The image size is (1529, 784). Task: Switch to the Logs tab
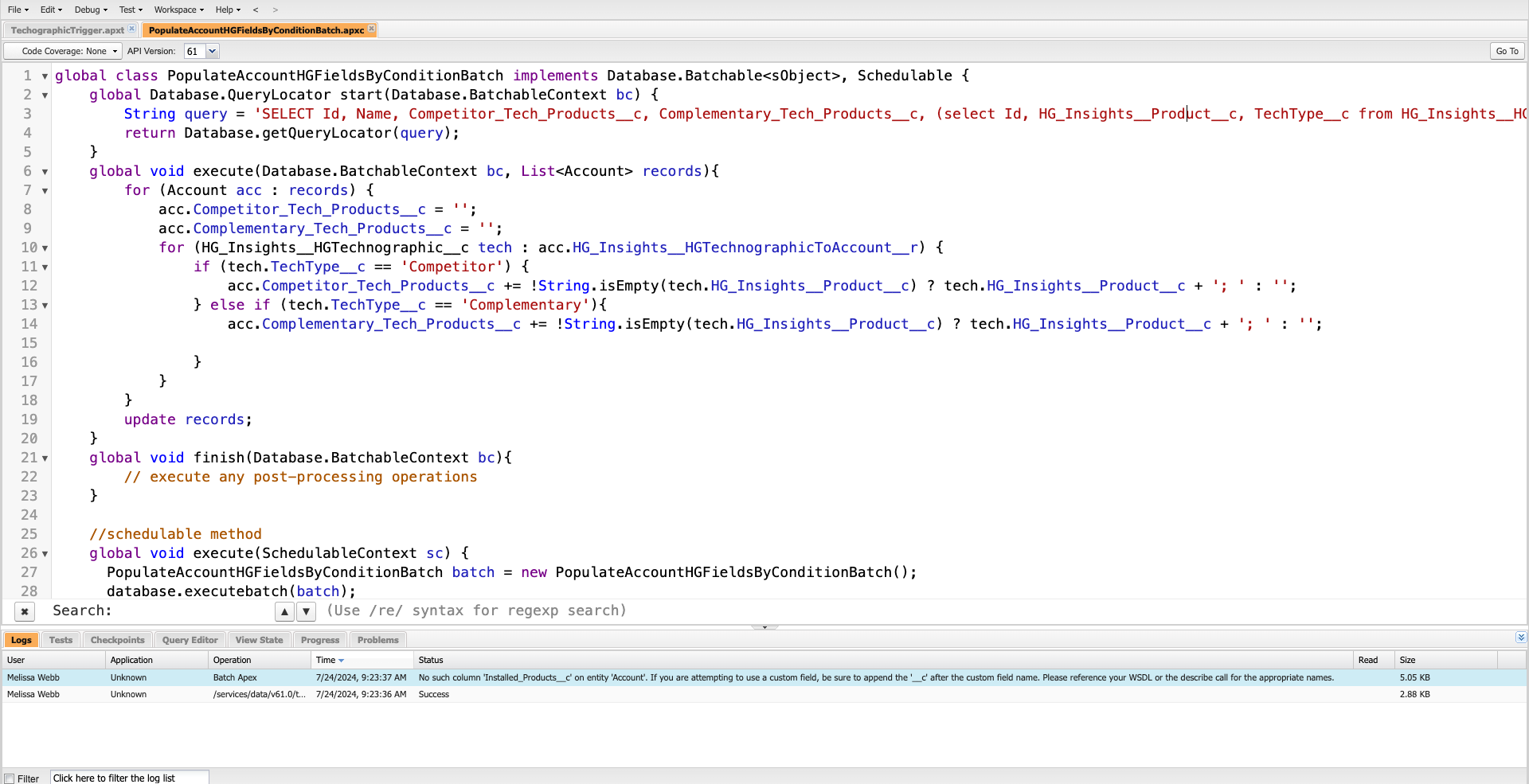pyautogui.click(x=22, y=640)
